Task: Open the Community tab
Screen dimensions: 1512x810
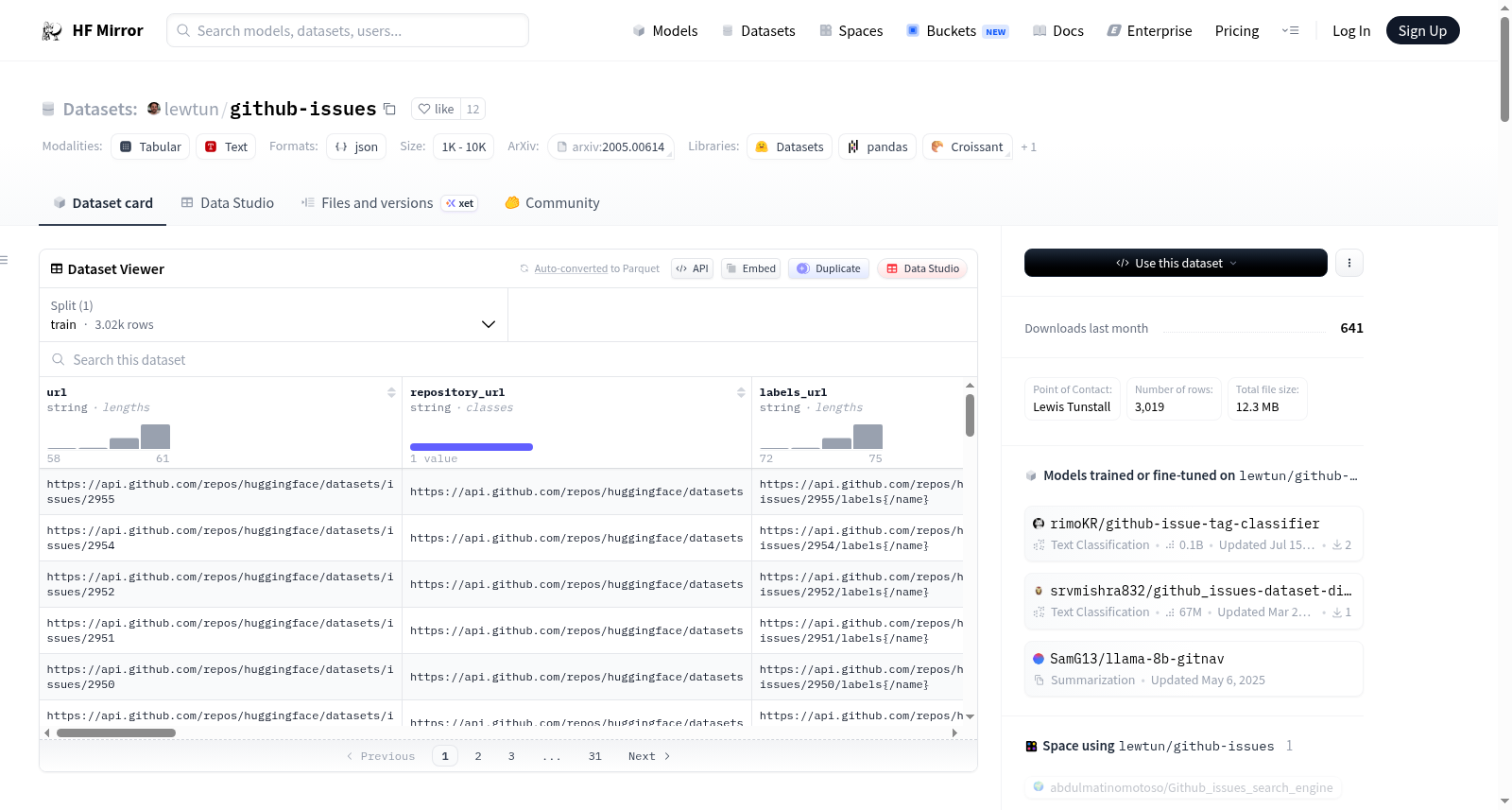Action: point(553,203)
